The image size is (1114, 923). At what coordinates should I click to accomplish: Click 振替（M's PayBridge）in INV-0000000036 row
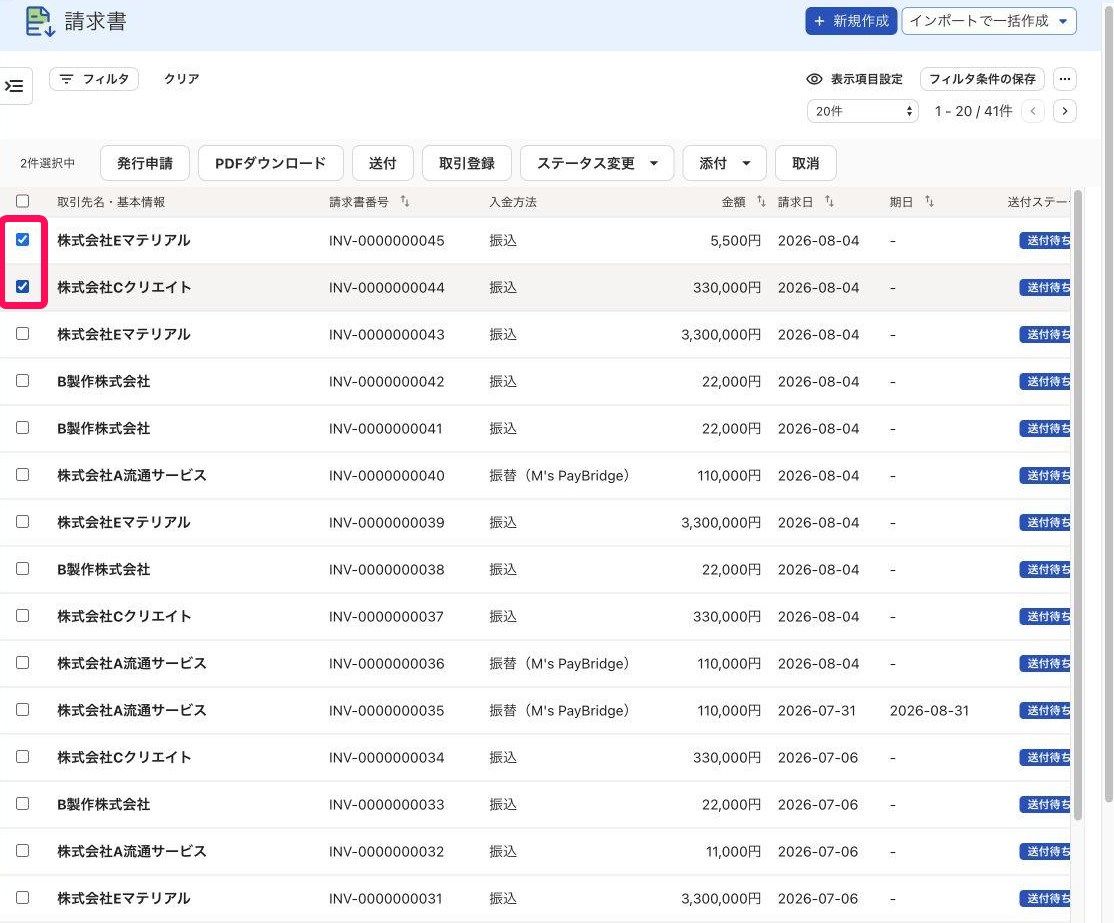[560, 664]
